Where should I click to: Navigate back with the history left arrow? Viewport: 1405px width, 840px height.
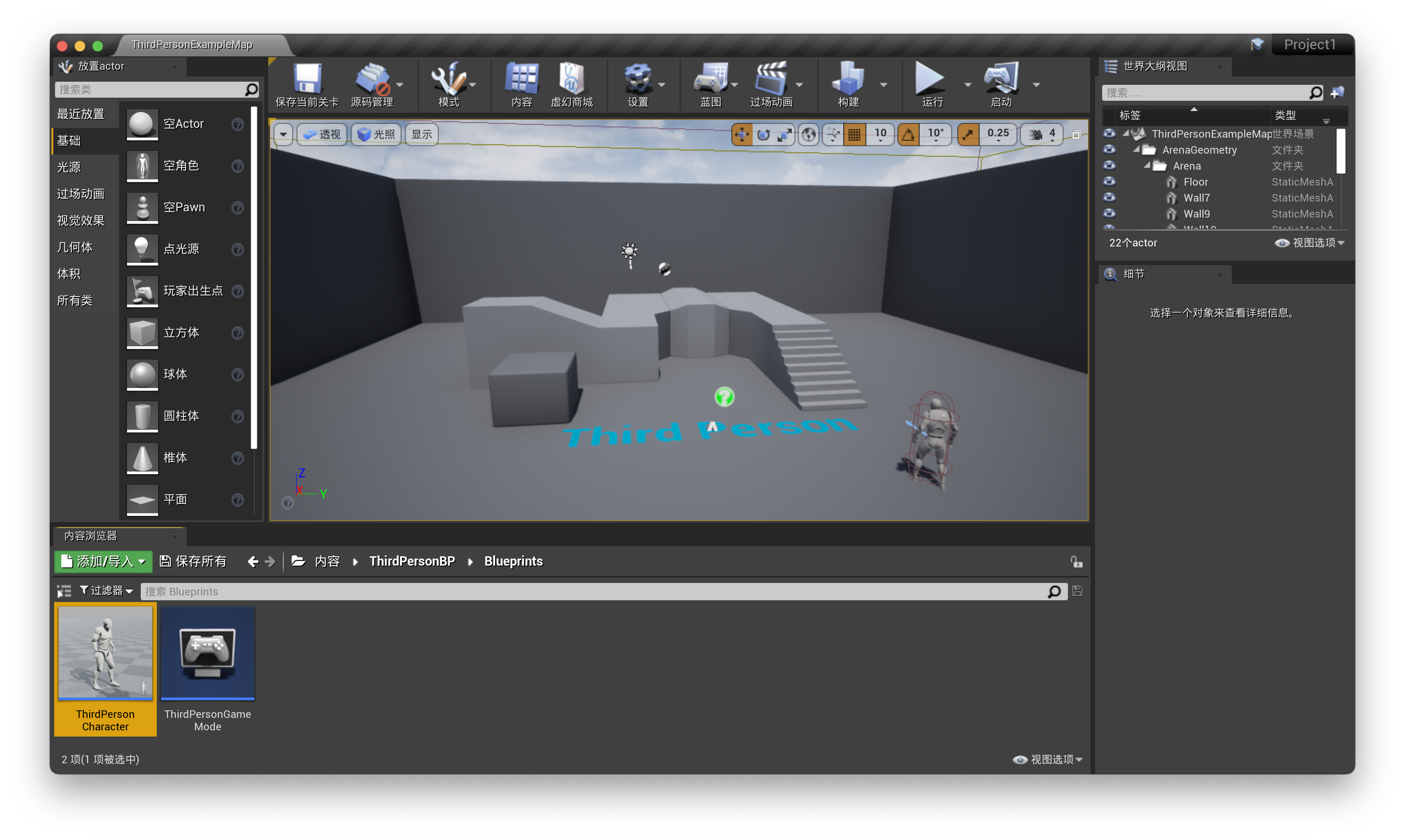click(x=253, y=561)
